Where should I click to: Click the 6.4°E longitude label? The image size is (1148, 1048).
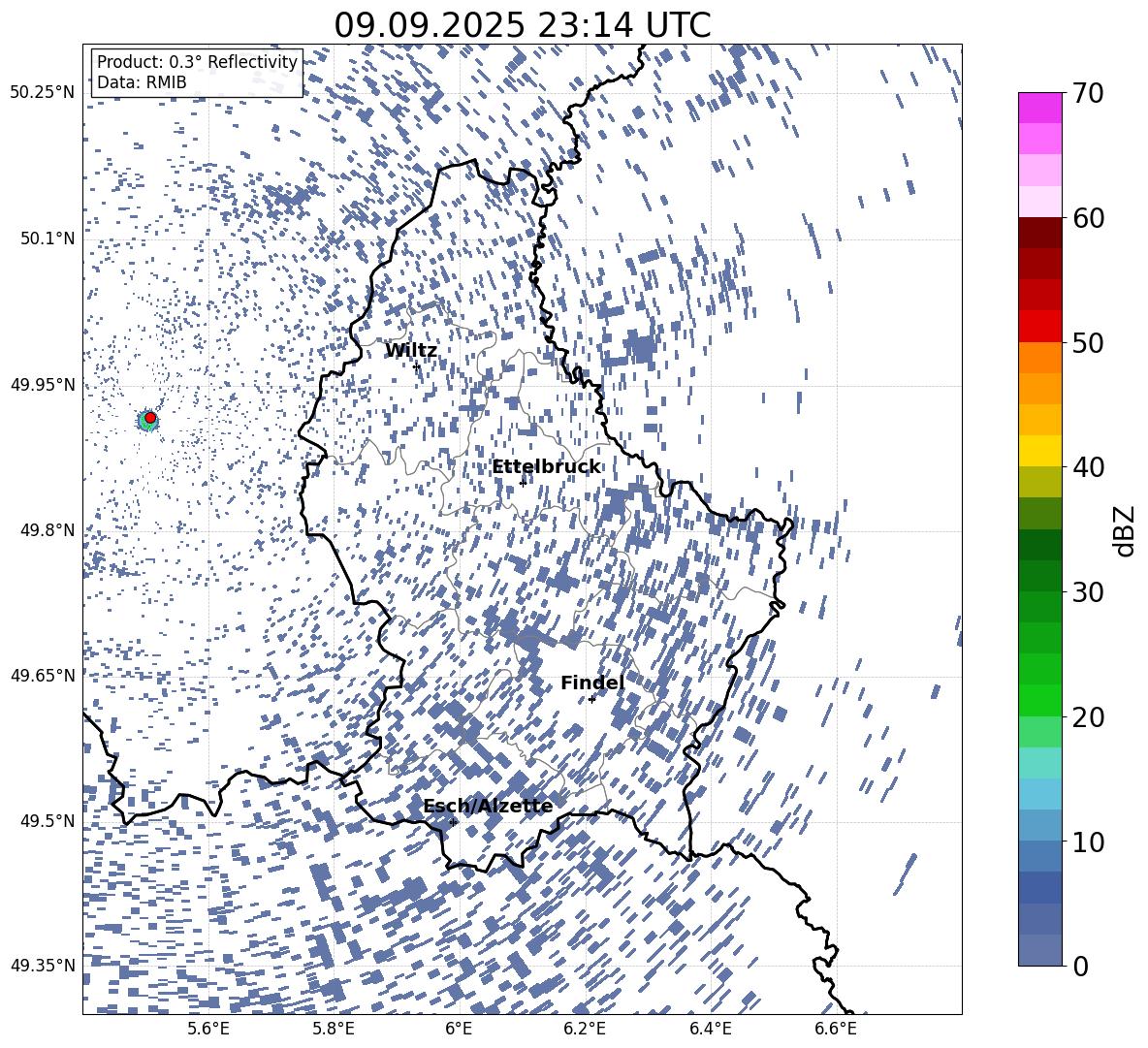point(711,1029)
